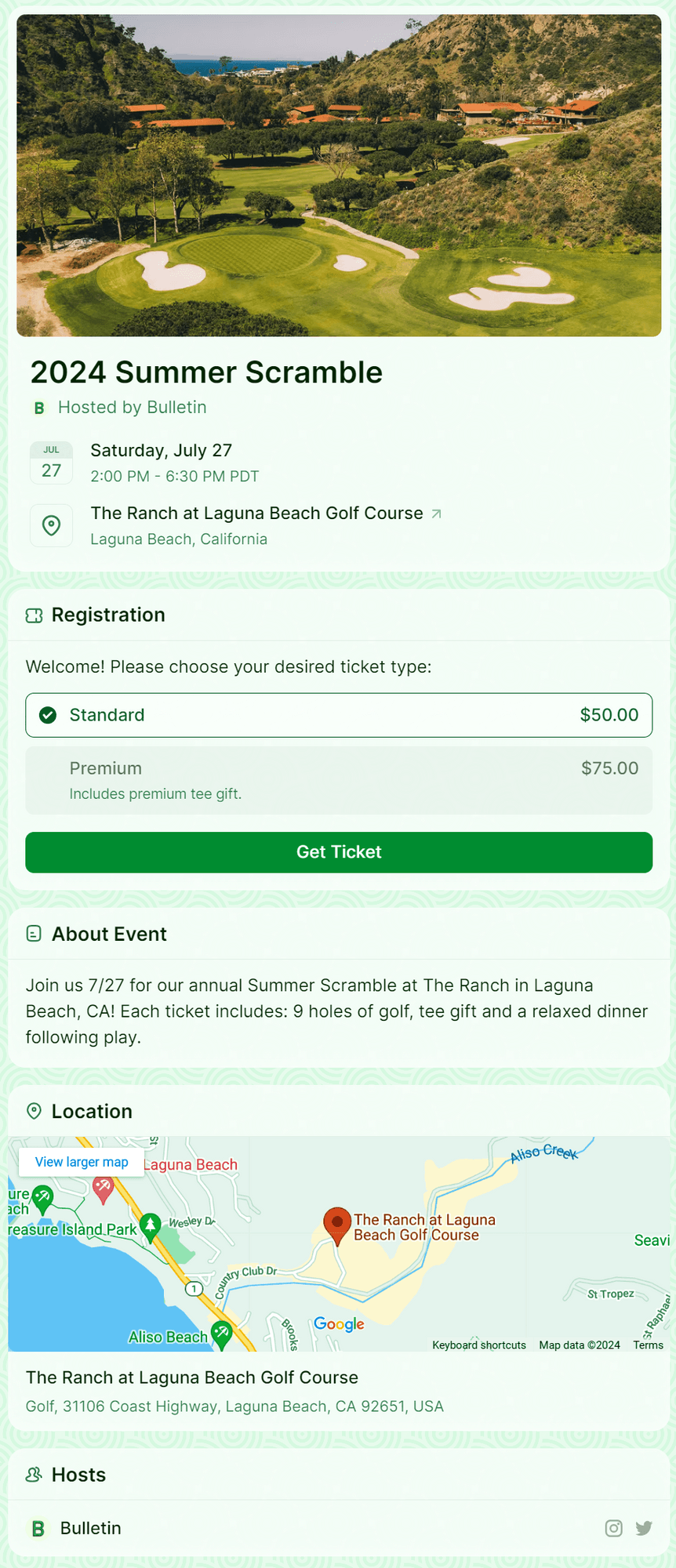Open the Ranch at Laguna Beach Golf Course link
This screenshot has height=1568, width=676.
coord(256,514)
